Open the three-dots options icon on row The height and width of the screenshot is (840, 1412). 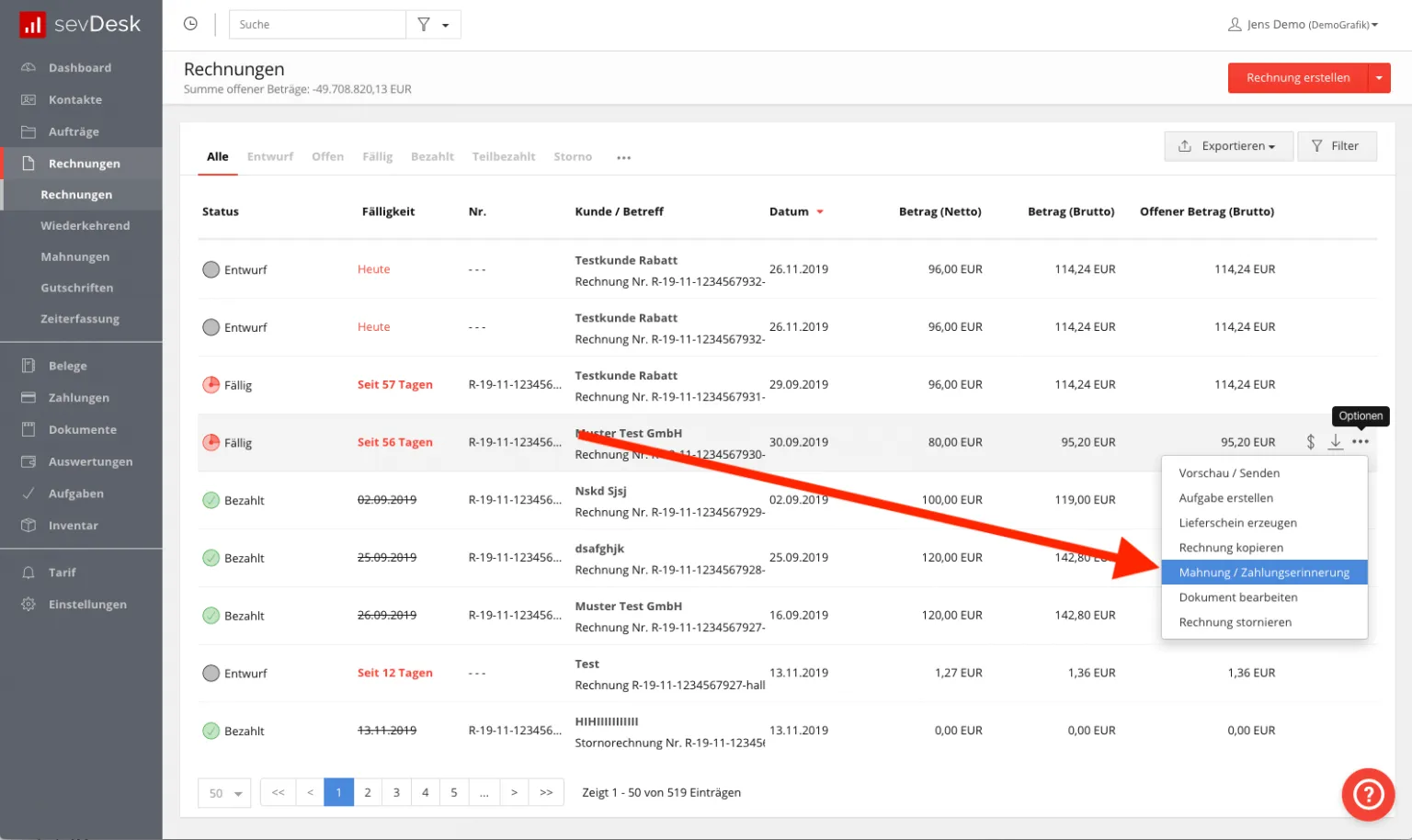point(1361,442)
